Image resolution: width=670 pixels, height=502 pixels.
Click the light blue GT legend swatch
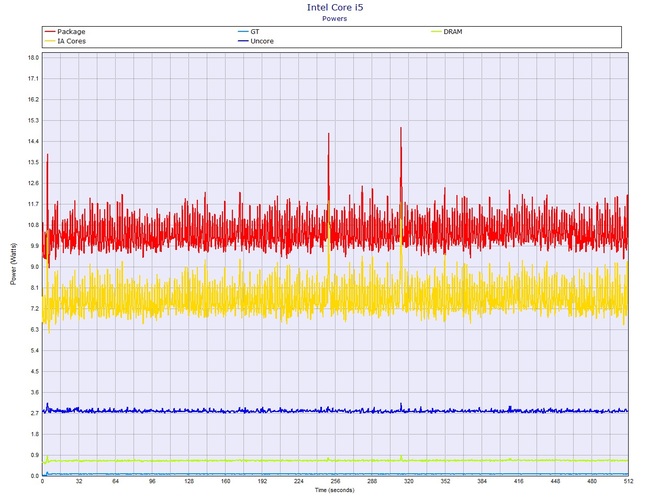pos(243,32)
